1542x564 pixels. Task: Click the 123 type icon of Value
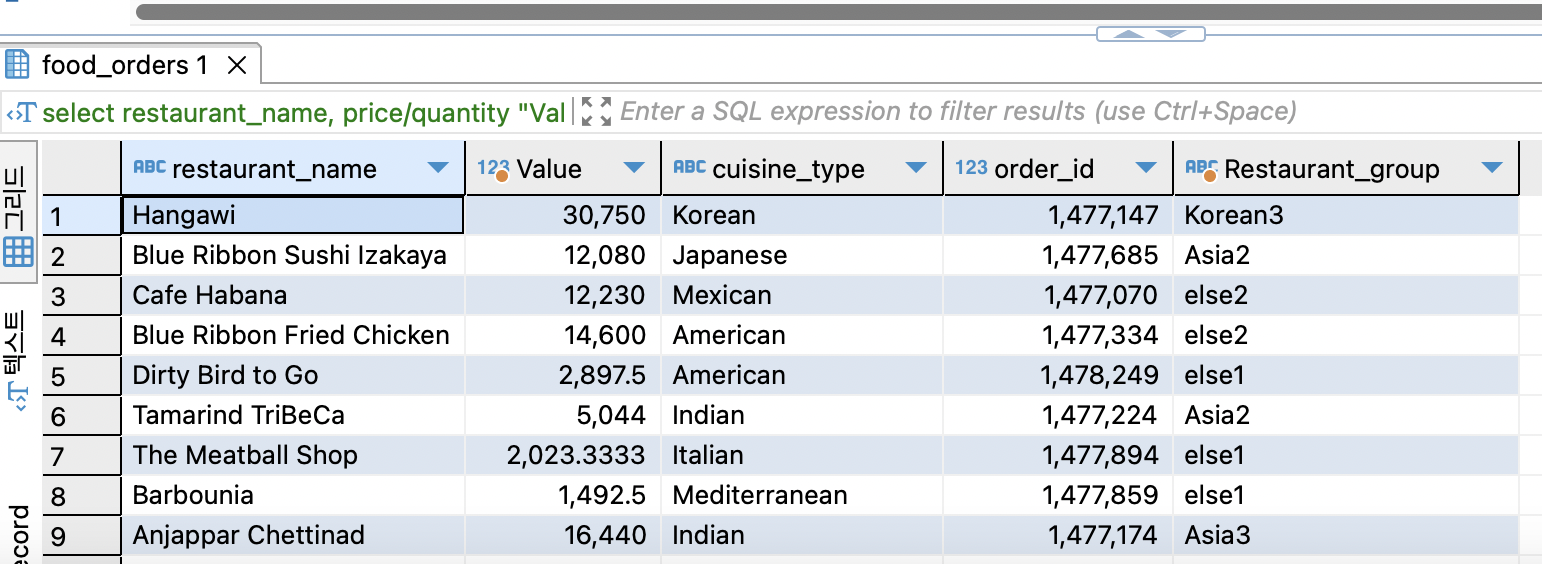click(x=494, y=169)
